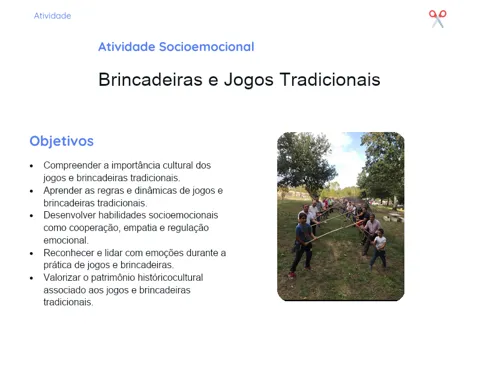Image resolution: width=480 pixels, height=384 pixels.
Task: Click the word 'tradicionais.' ending the list
Action: pos(68,302)
